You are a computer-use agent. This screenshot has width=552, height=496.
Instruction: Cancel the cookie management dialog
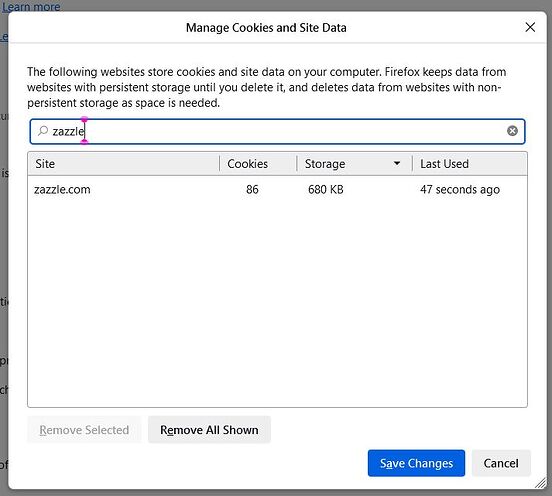(501, 463)
